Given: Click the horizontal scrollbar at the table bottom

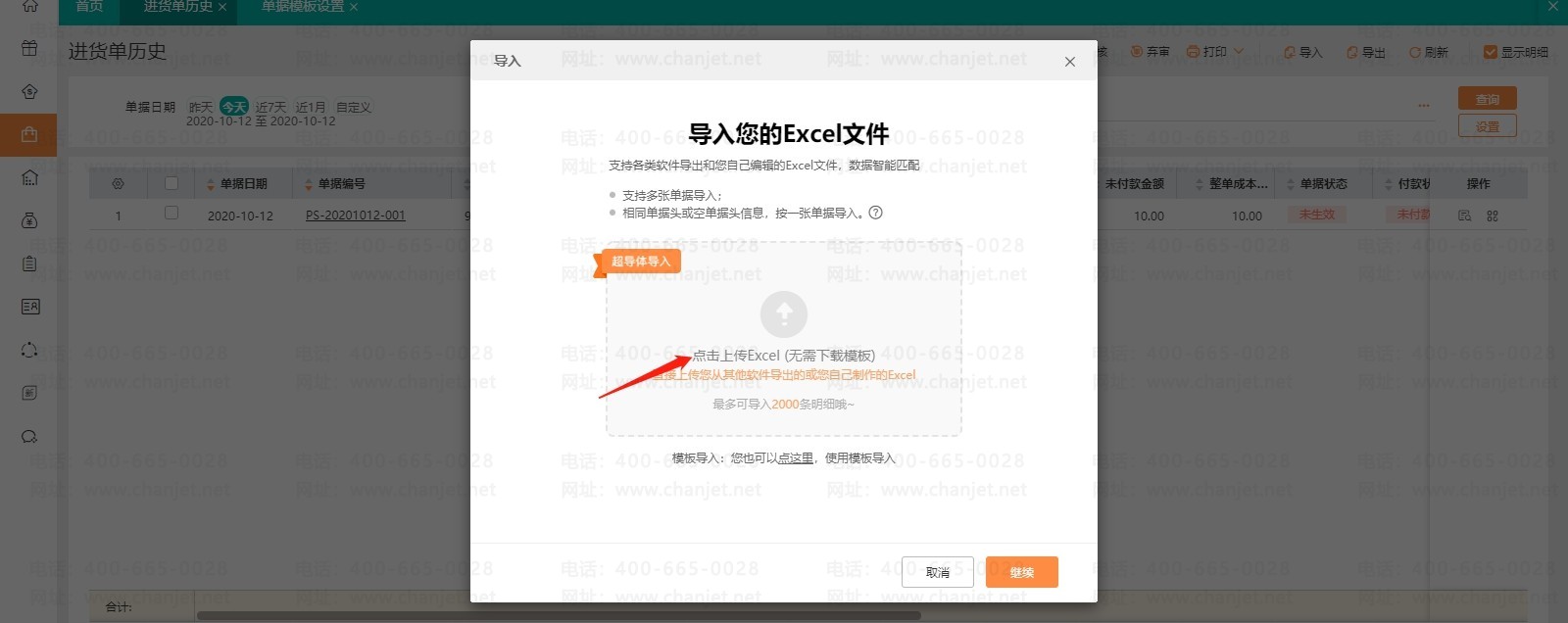Looking at the screenshot, I should coord(559,616).
